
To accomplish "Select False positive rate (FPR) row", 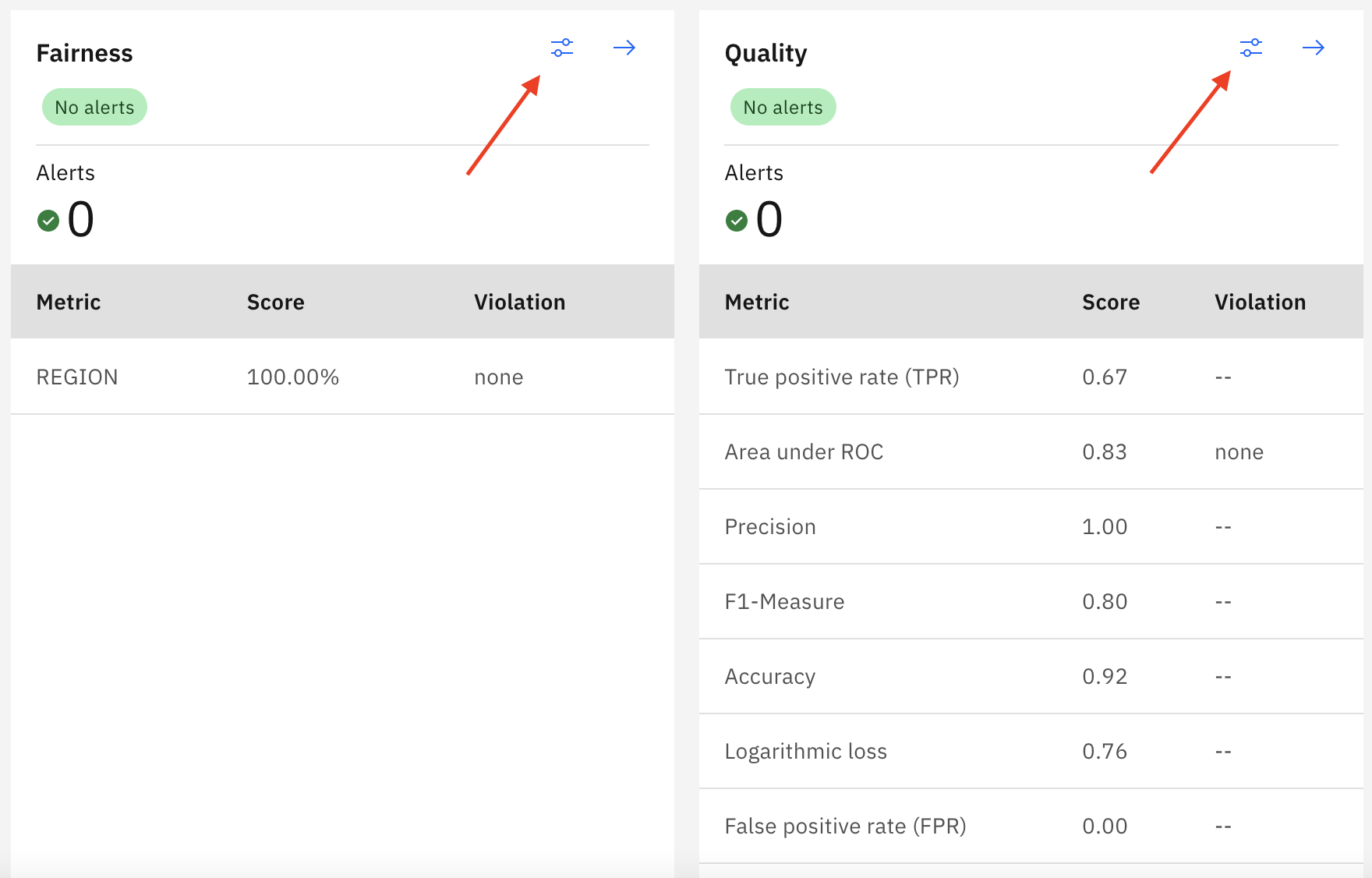I will pos(1031,826).
